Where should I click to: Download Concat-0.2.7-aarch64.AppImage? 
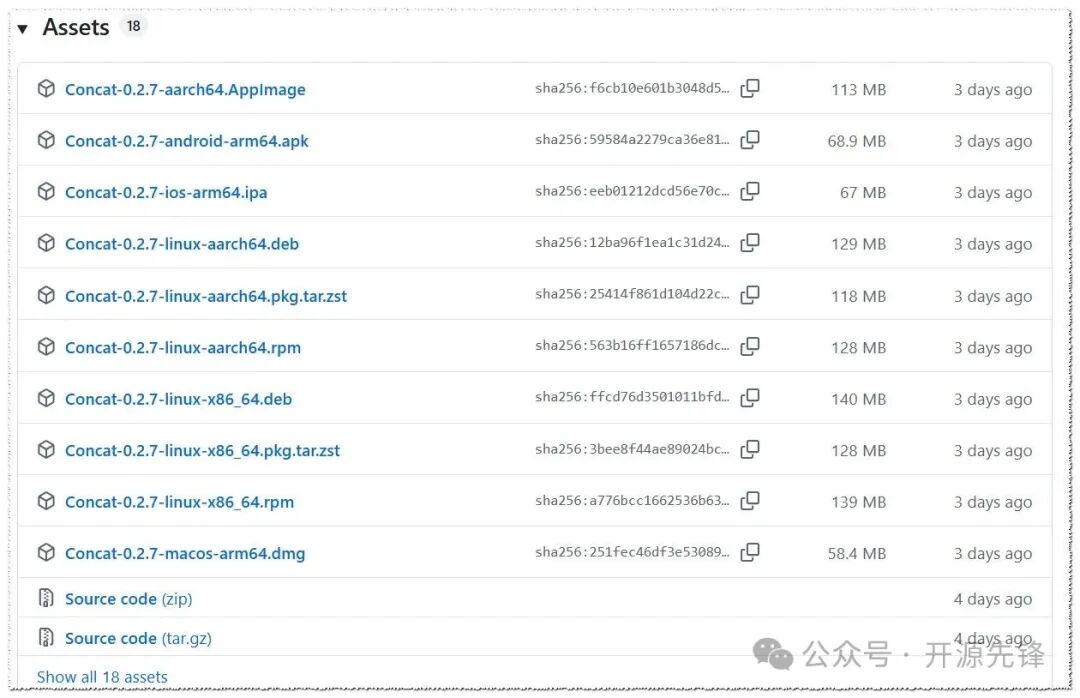[x=185, y=90]
